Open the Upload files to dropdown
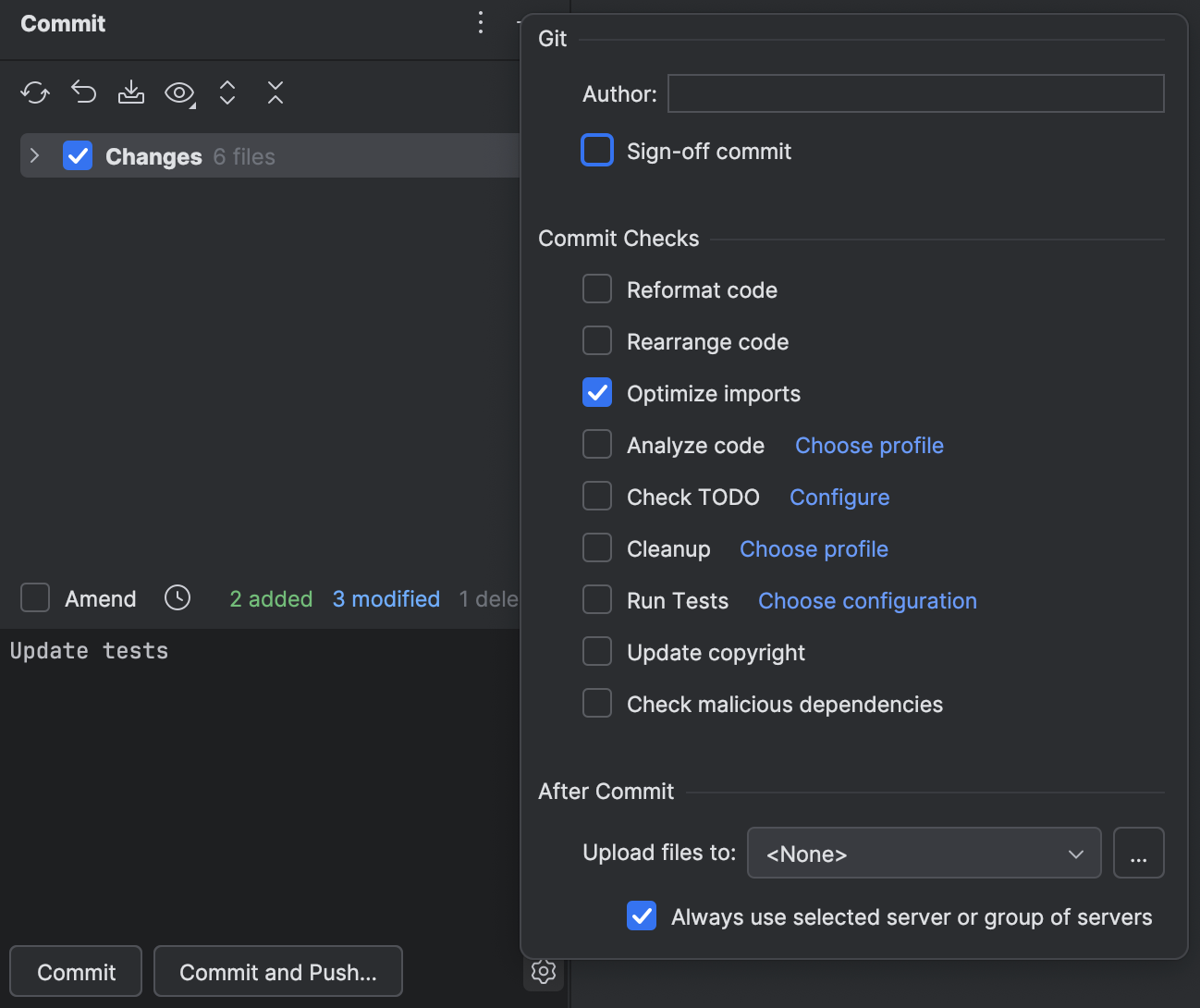 924,853
